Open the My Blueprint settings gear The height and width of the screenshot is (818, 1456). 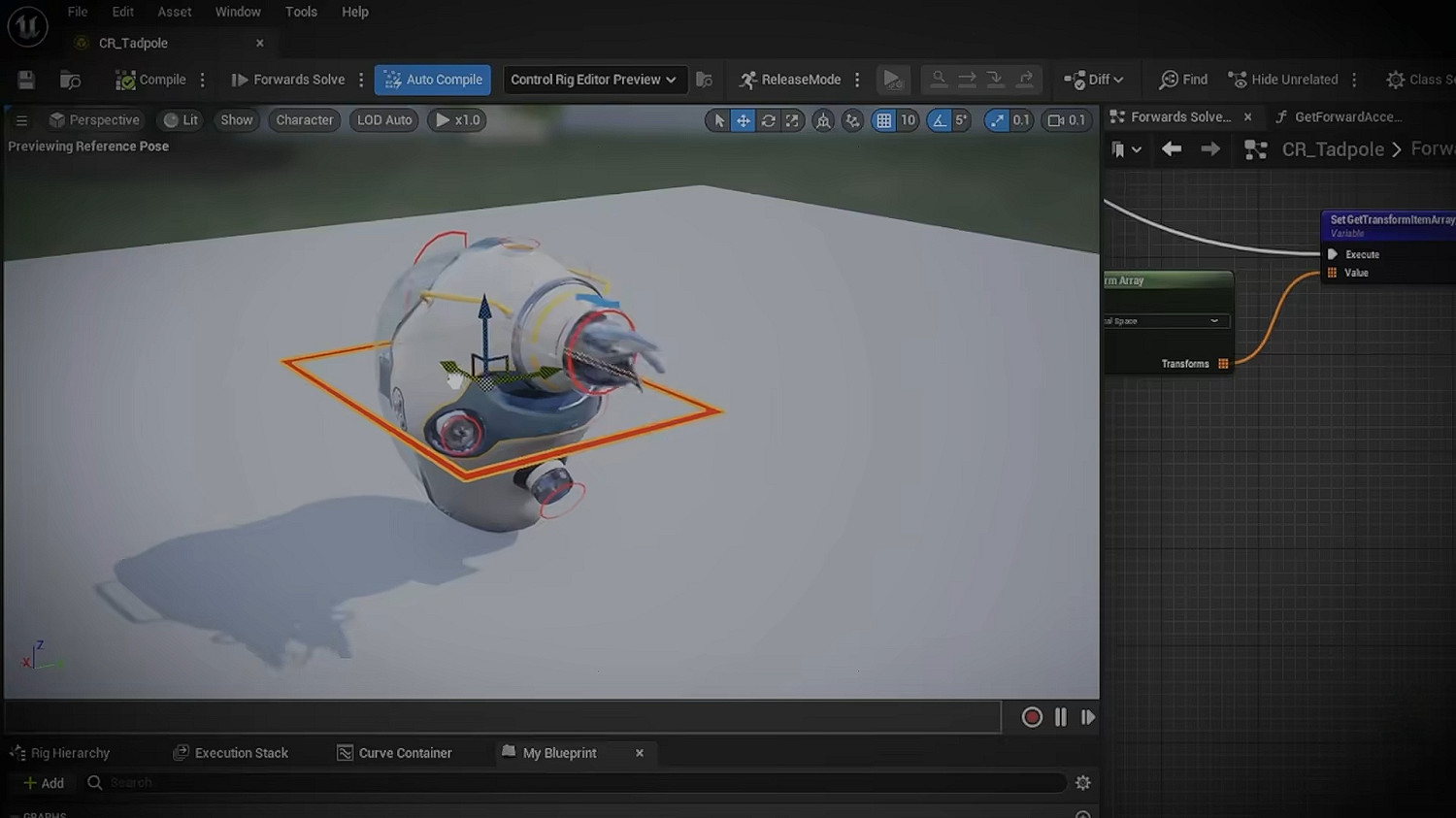[x=1083, y=782]
